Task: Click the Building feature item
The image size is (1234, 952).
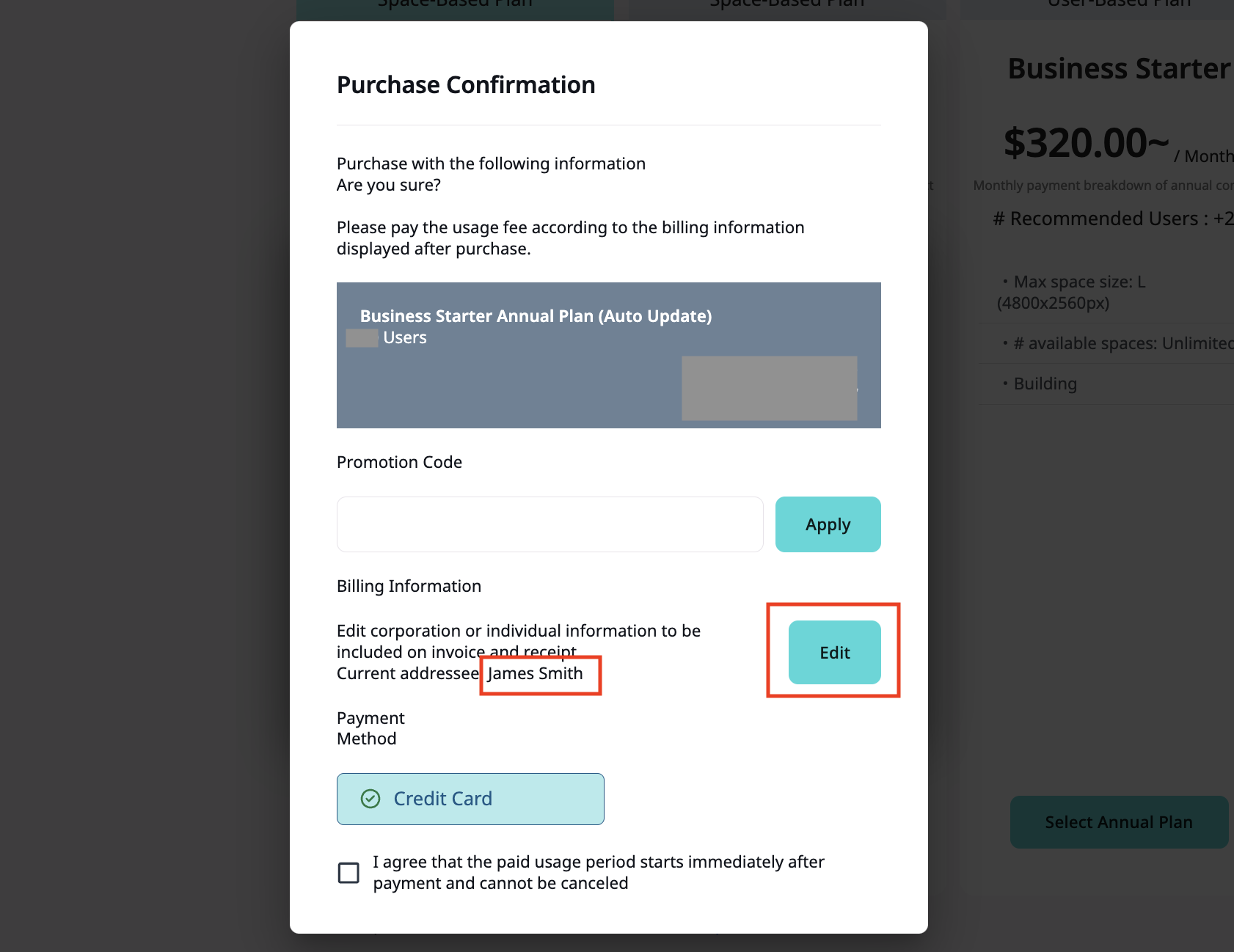Action: pos(1045,384)
